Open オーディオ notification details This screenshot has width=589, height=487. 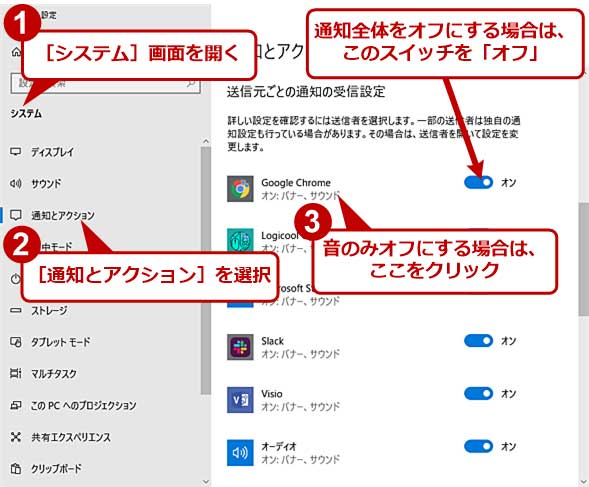click(283, 453)
